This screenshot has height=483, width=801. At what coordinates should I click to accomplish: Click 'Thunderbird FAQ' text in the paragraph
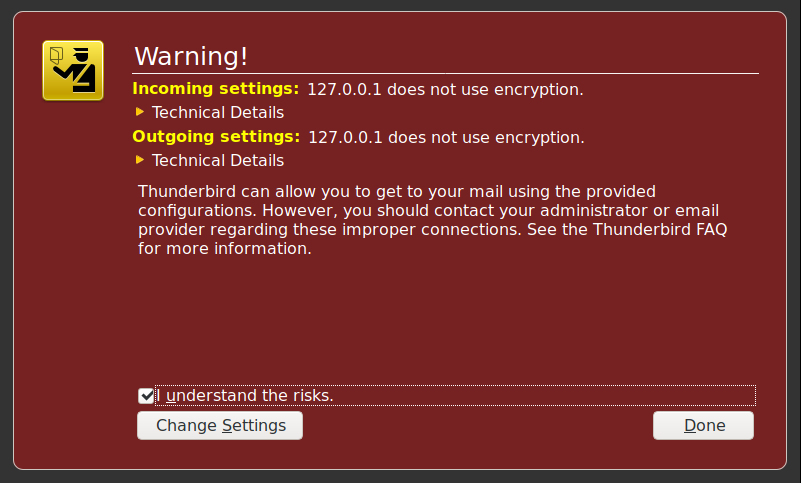pyautogui.click(x=660, y=229)
